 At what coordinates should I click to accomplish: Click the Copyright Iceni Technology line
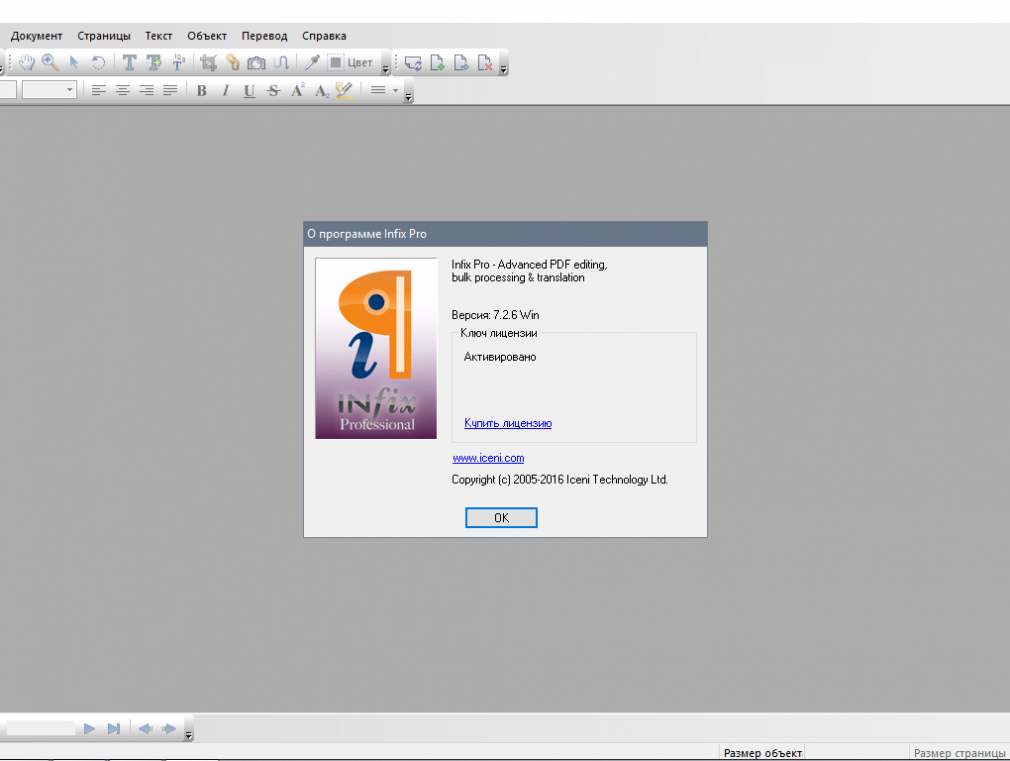pos(560,479)
